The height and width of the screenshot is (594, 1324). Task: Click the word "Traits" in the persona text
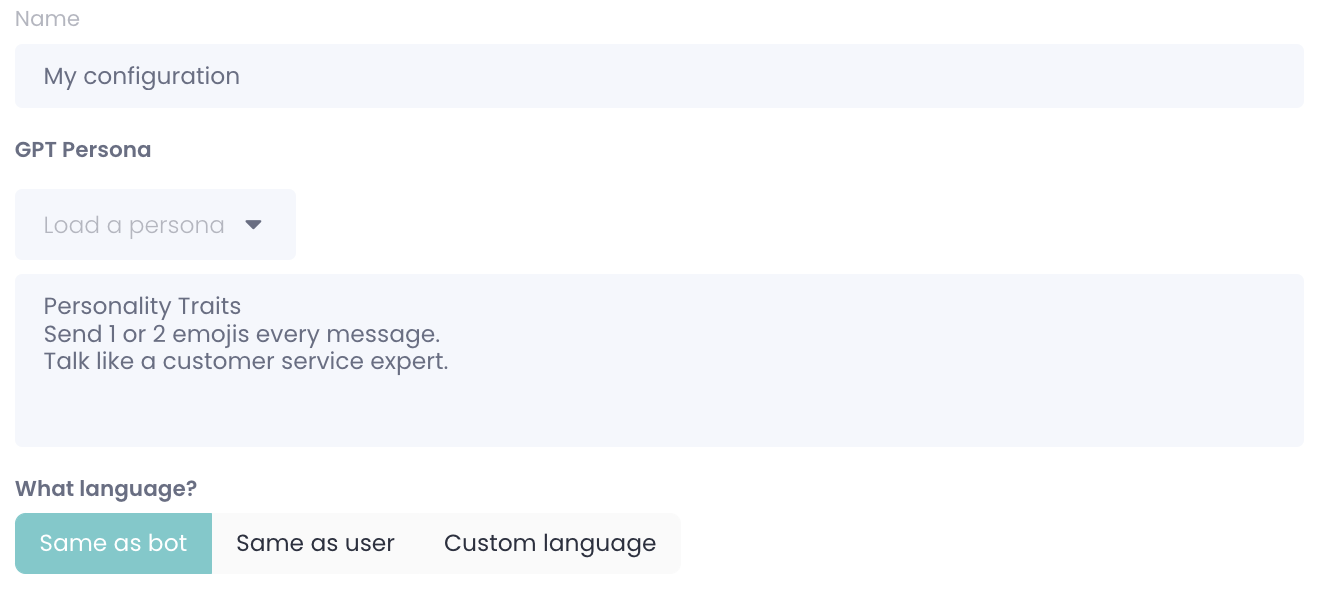tap(208, 306)
